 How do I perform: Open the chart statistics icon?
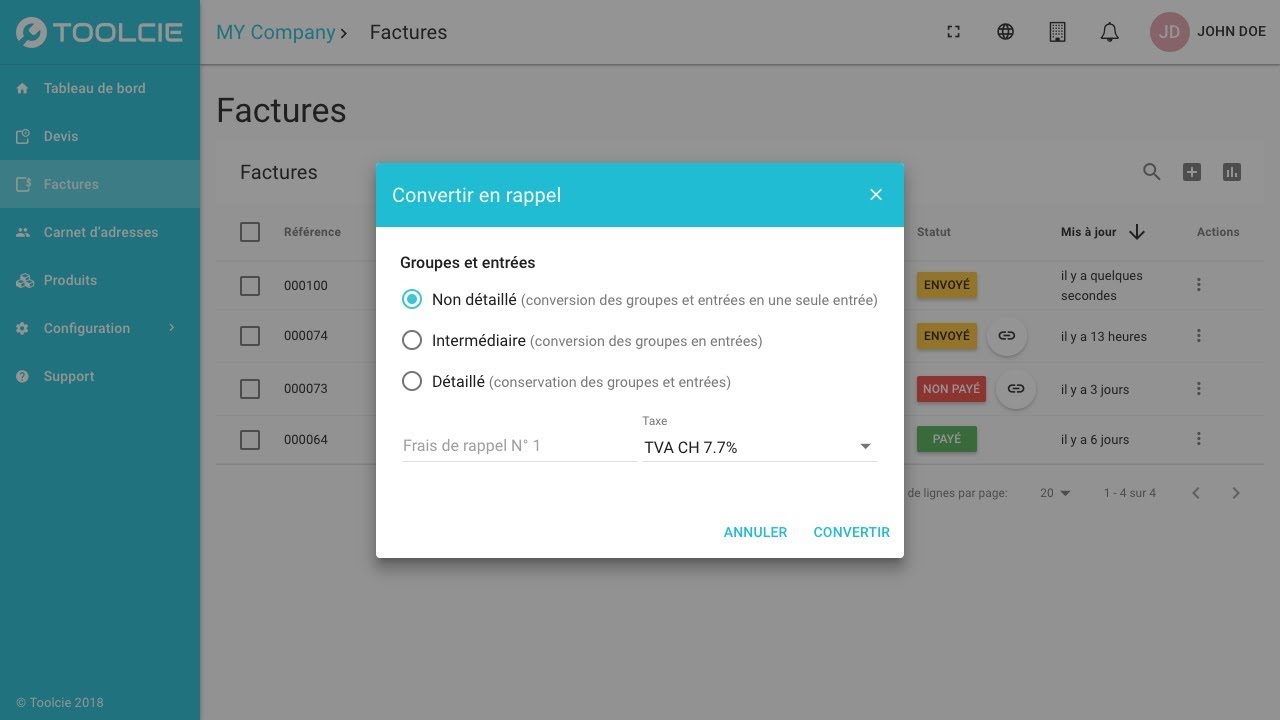[1231, 172]
